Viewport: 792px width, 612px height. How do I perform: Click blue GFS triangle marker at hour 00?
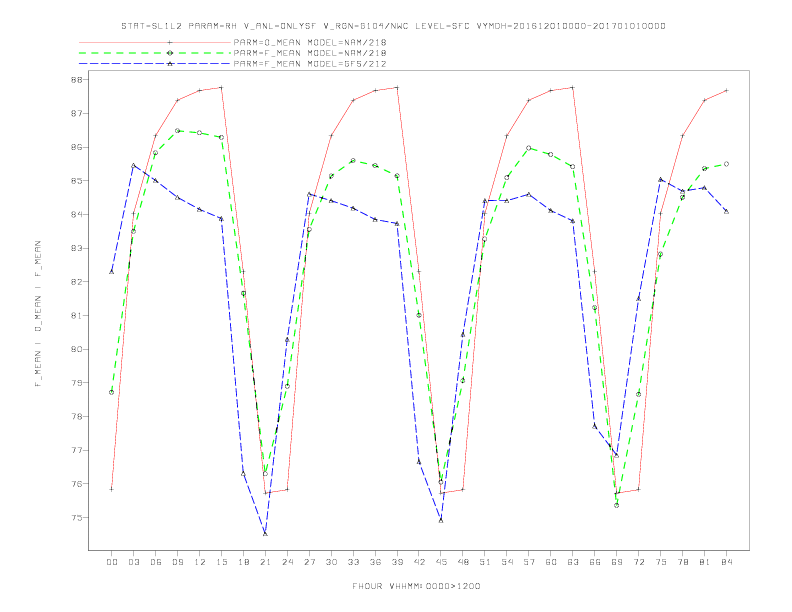(x=112, y=272)
